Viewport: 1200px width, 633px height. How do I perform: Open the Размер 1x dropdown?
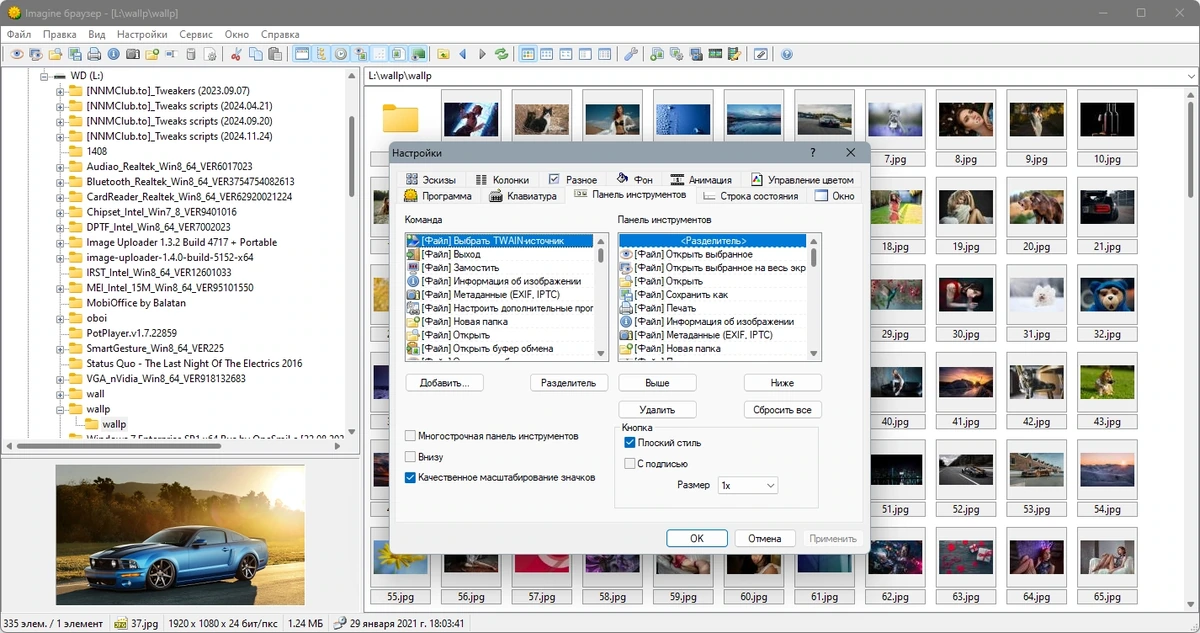747,485
